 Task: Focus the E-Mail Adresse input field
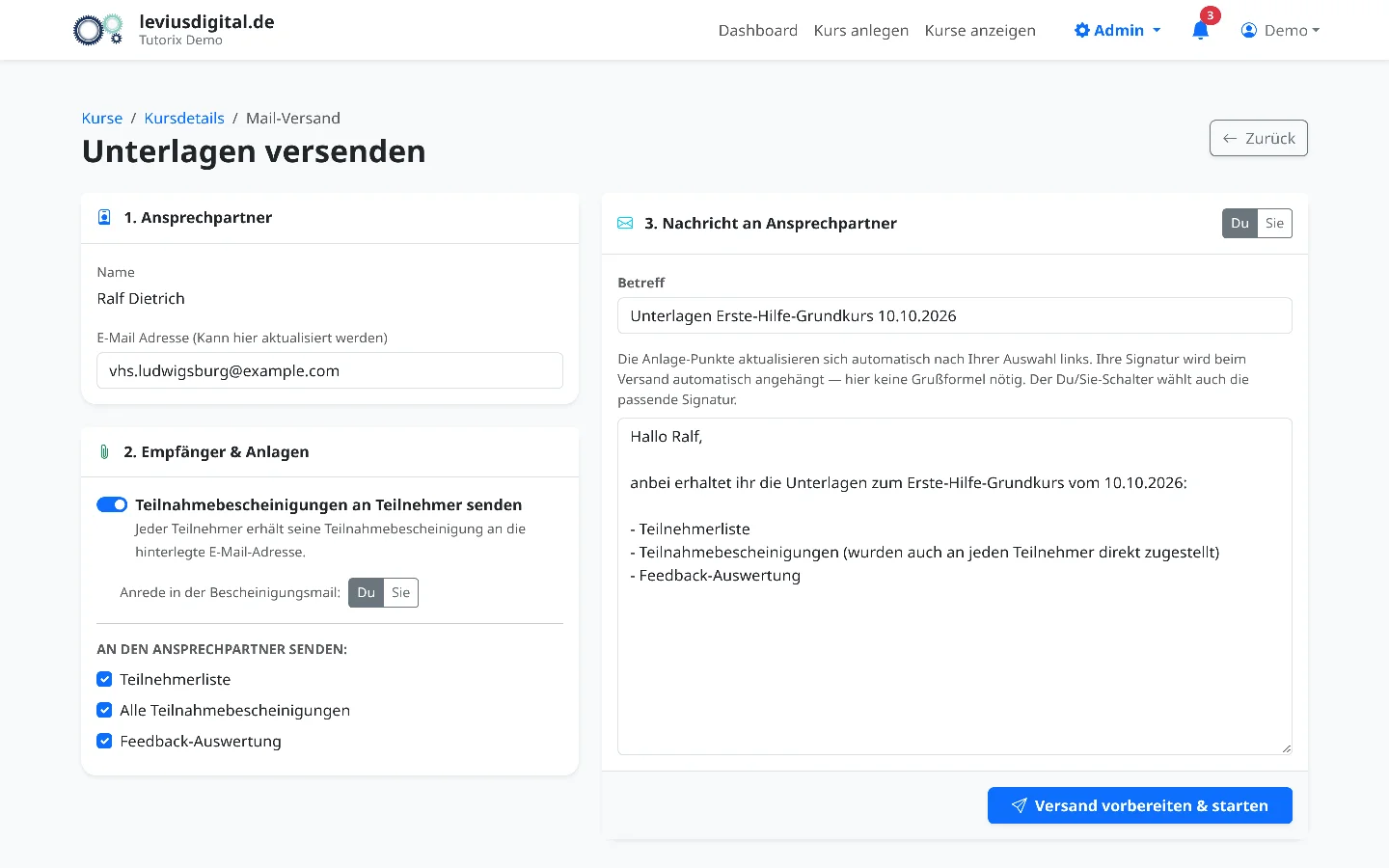tap(330, 370)
